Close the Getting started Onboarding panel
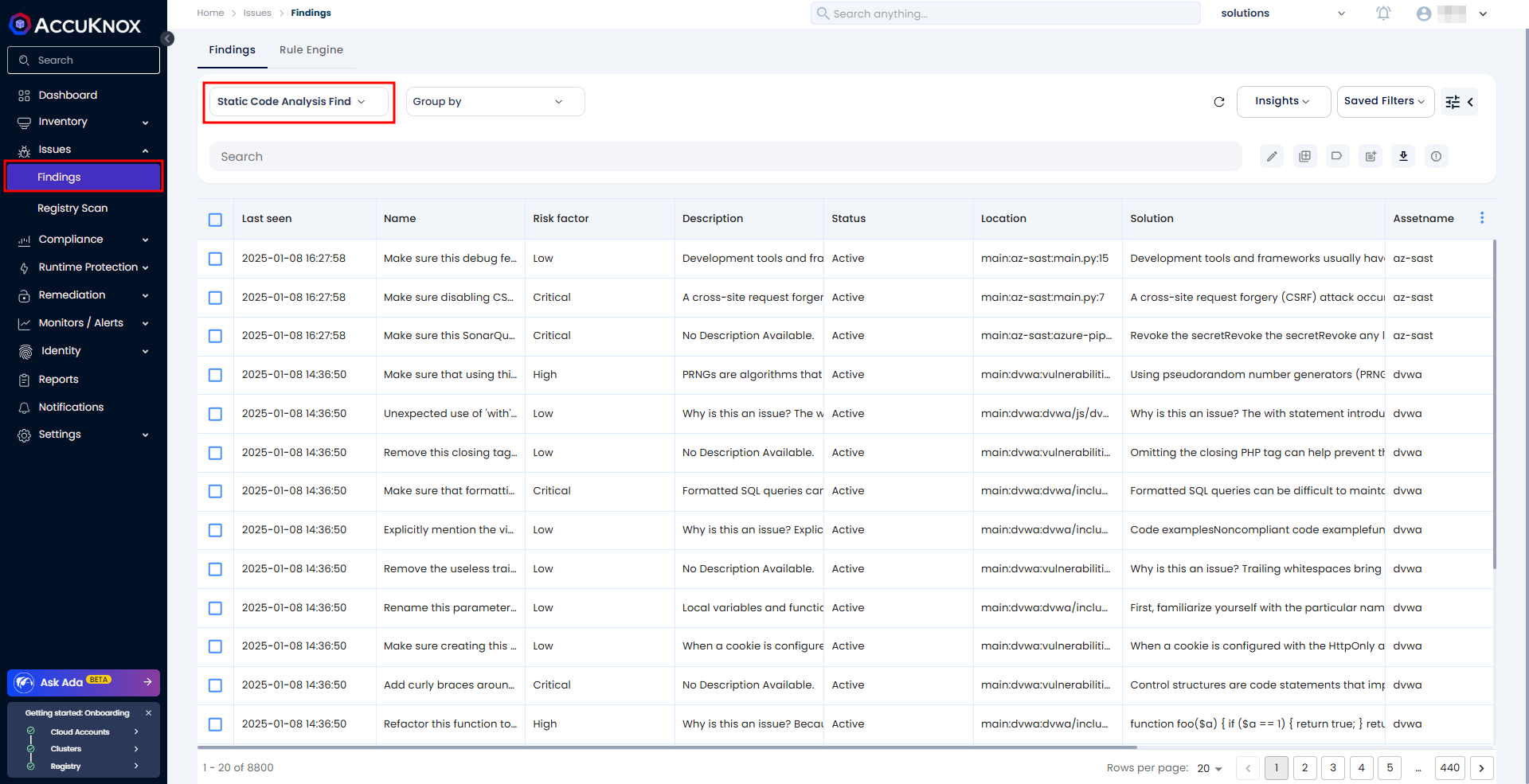 148,713
